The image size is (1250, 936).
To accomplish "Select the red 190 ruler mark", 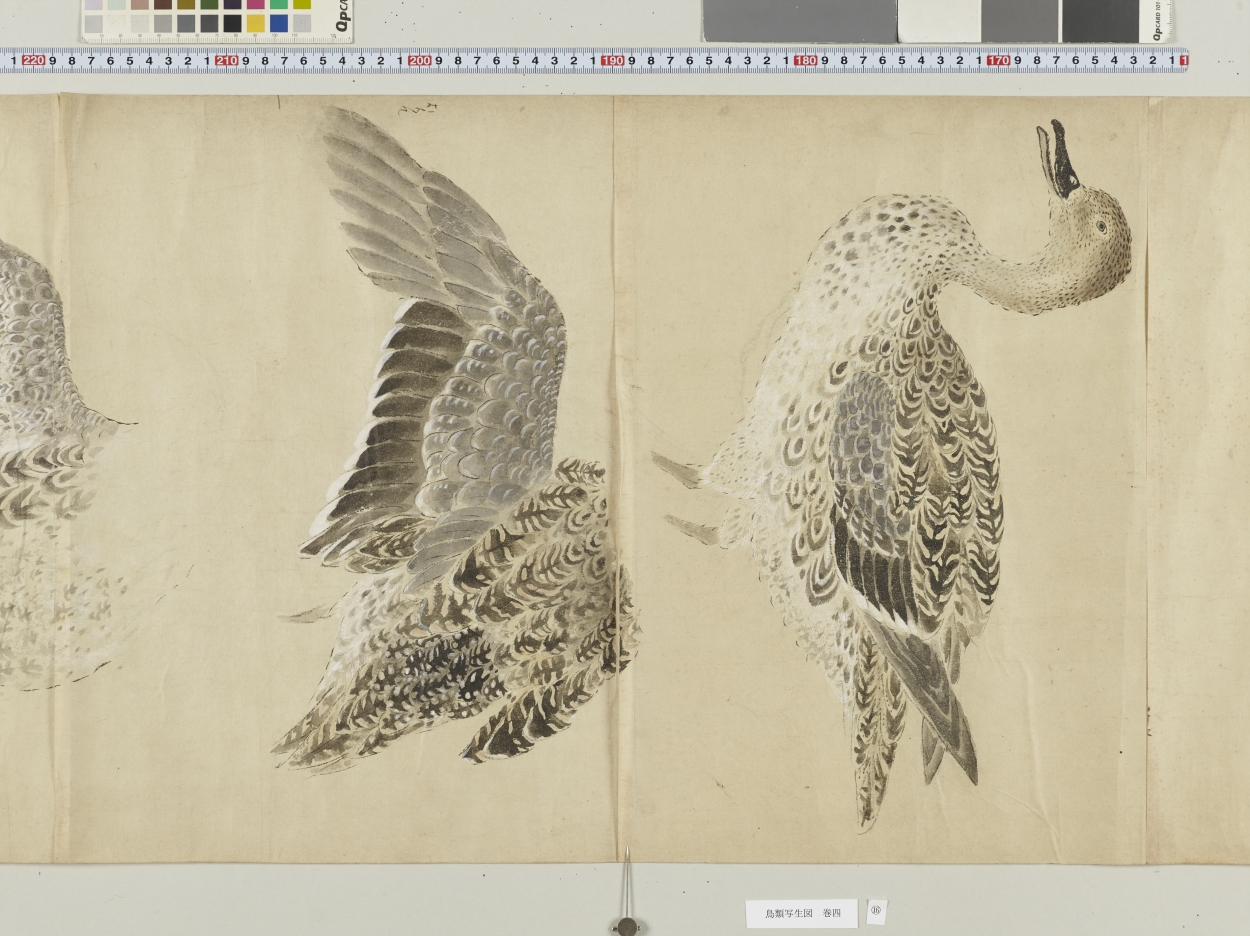I will 612,61.
